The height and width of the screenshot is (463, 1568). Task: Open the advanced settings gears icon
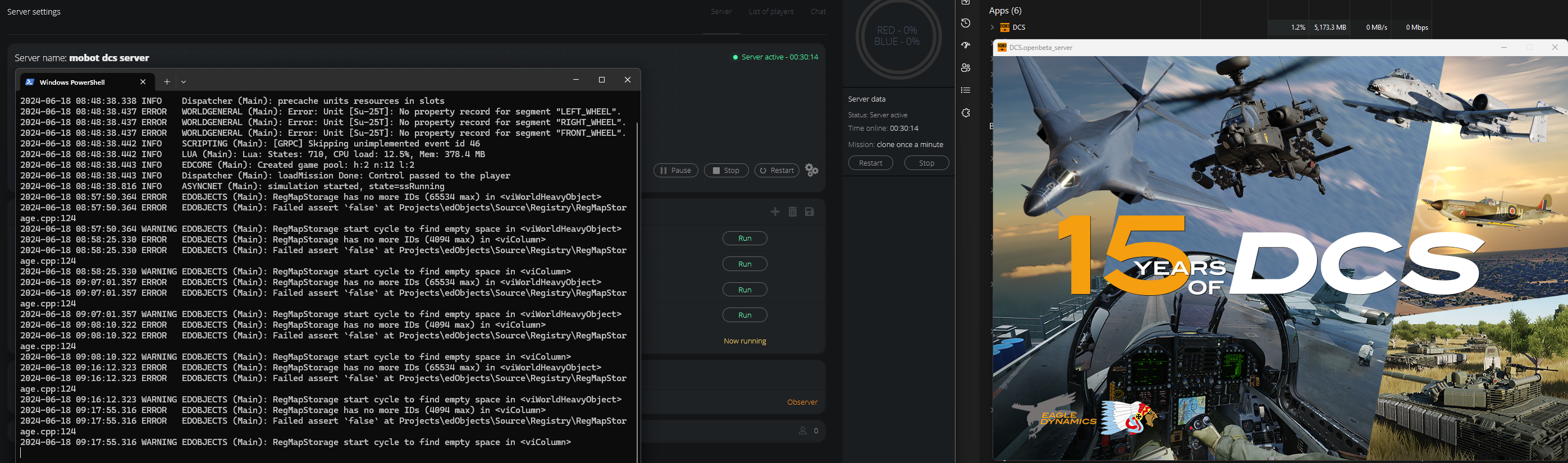tap(812, 171)
